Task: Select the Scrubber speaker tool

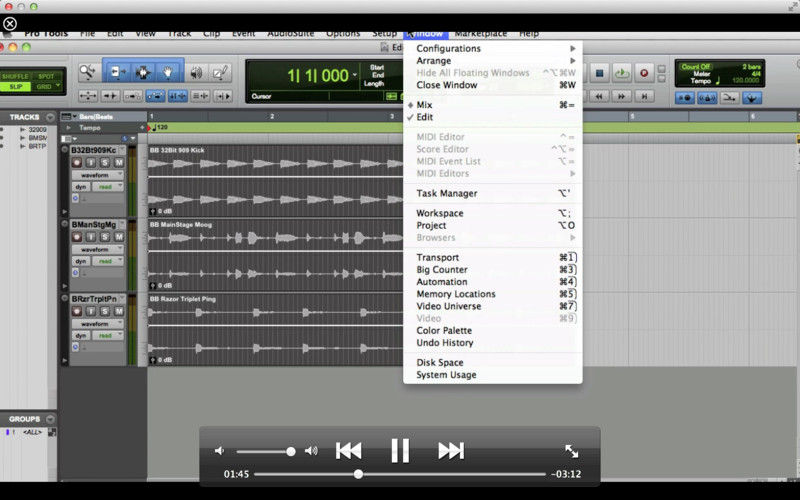Action: (x=196, y=73)
